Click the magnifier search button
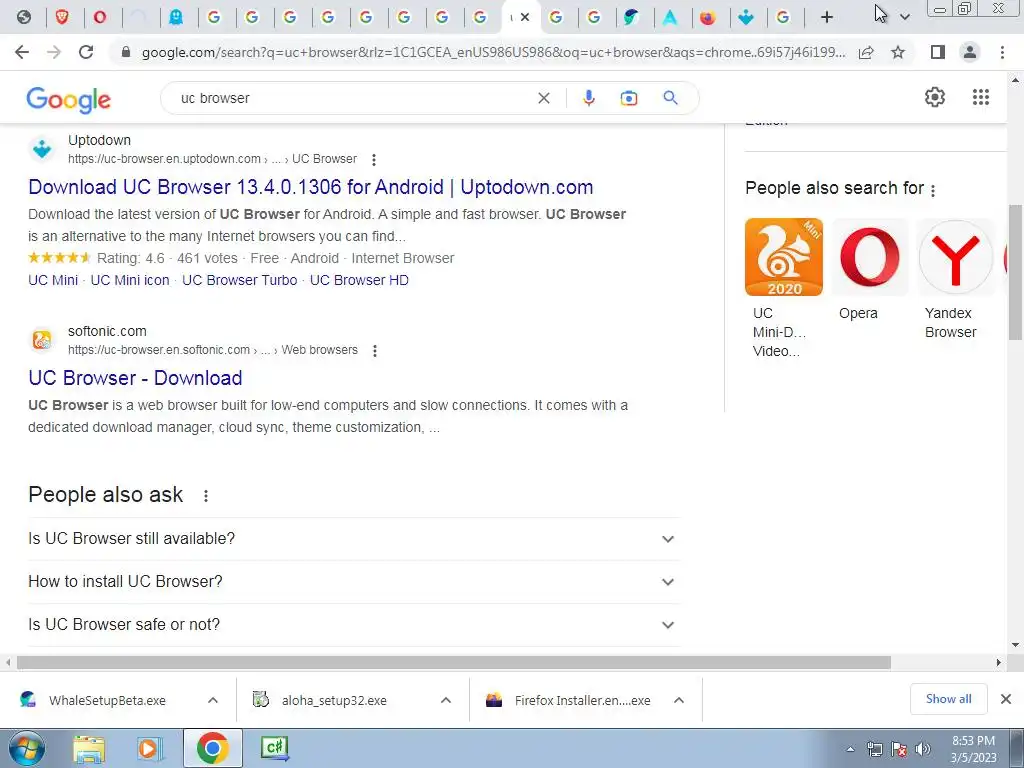Image resolution: width=1024 pixels, height=768 pixels. tap(670, 98)
